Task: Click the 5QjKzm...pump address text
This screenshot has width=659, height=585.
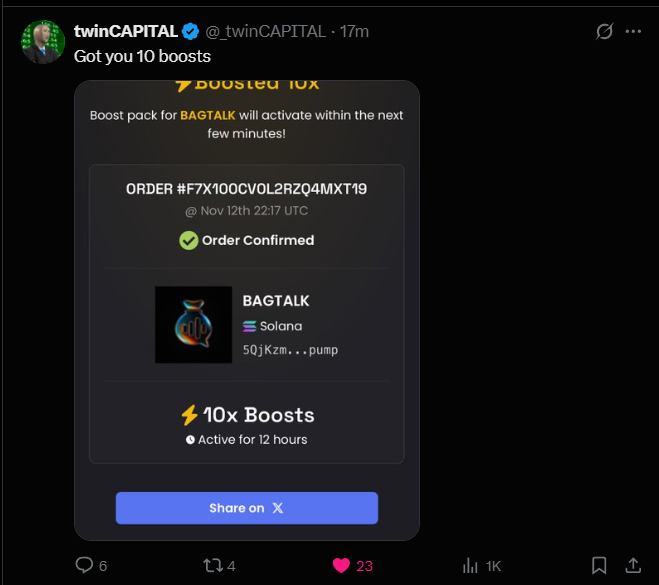Action: tap(290, 350)
